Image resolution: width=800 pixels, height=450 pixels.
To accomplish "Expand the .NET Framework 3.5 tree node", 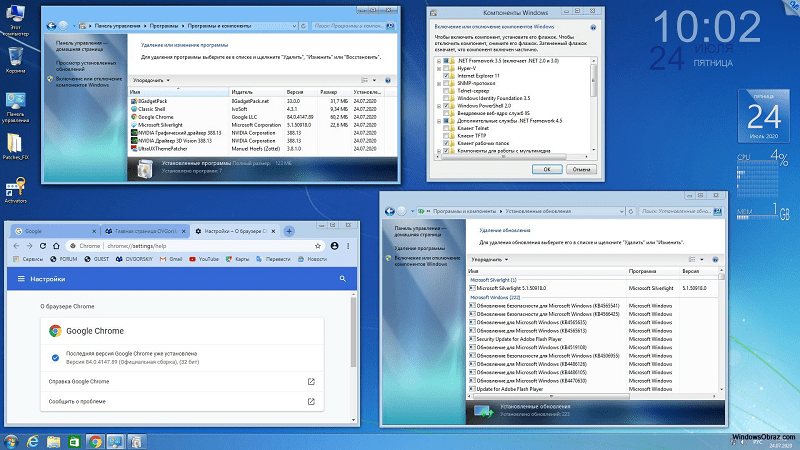I will tap(440, 61).
